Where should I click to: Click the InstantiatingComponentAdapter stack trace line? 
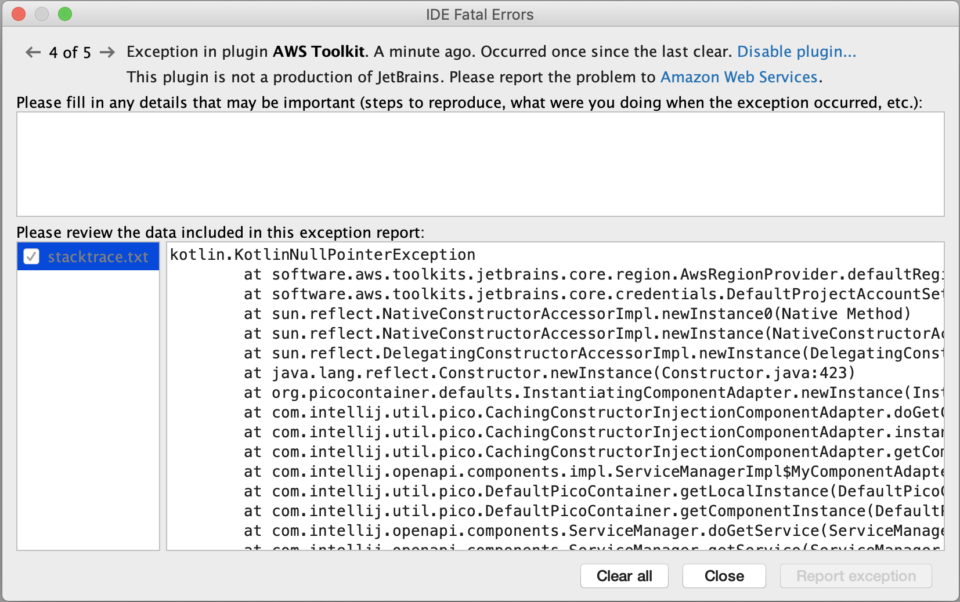[593, 393]
